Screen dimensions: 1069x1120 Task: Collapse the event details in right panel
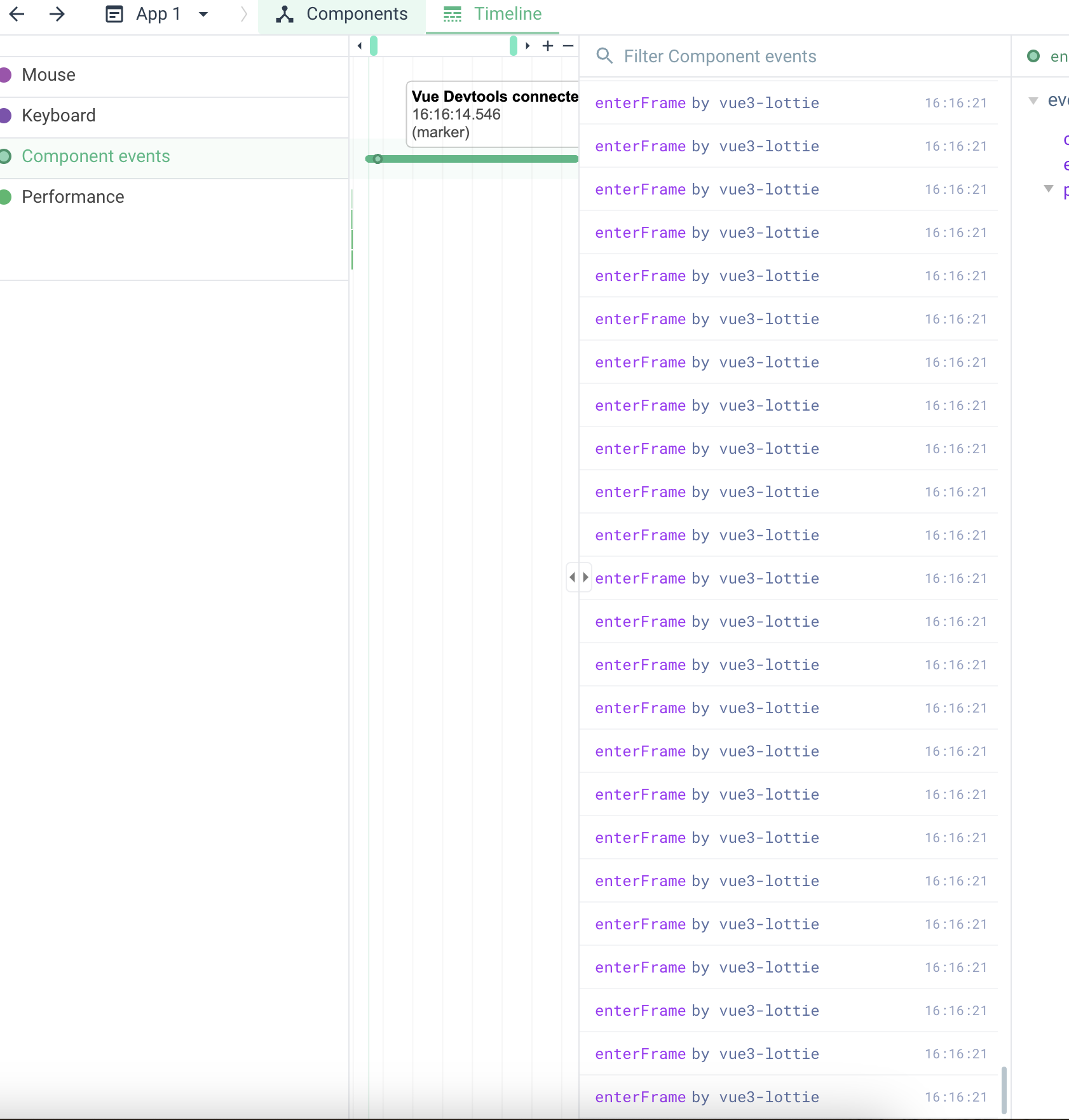pos(1032,100)
